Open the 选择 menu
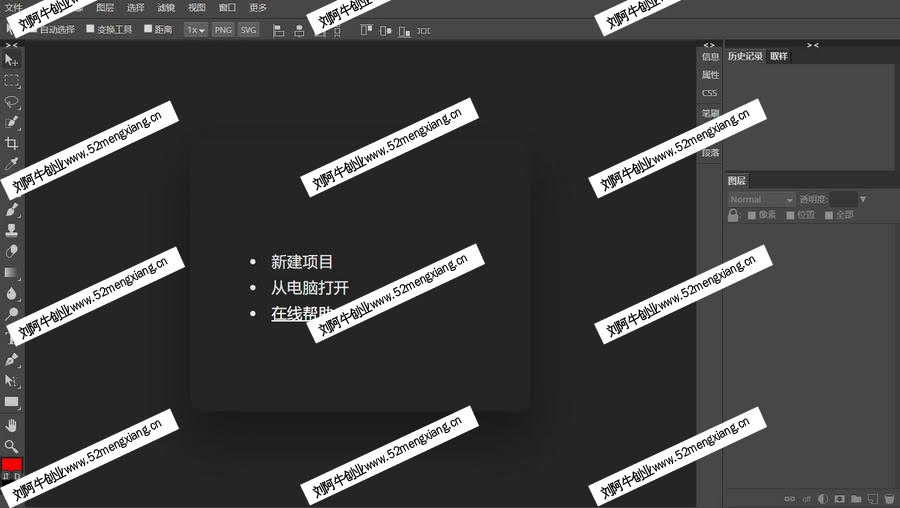 pos(135,7)
